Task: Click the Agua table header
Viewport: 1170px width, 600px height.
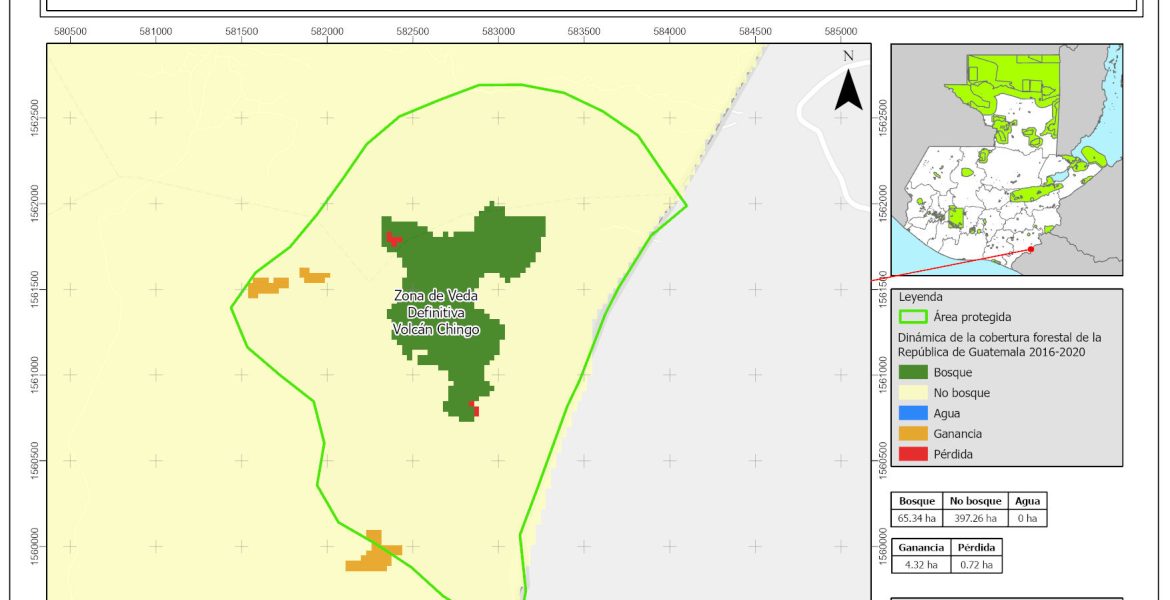Action: point(1027,501)
